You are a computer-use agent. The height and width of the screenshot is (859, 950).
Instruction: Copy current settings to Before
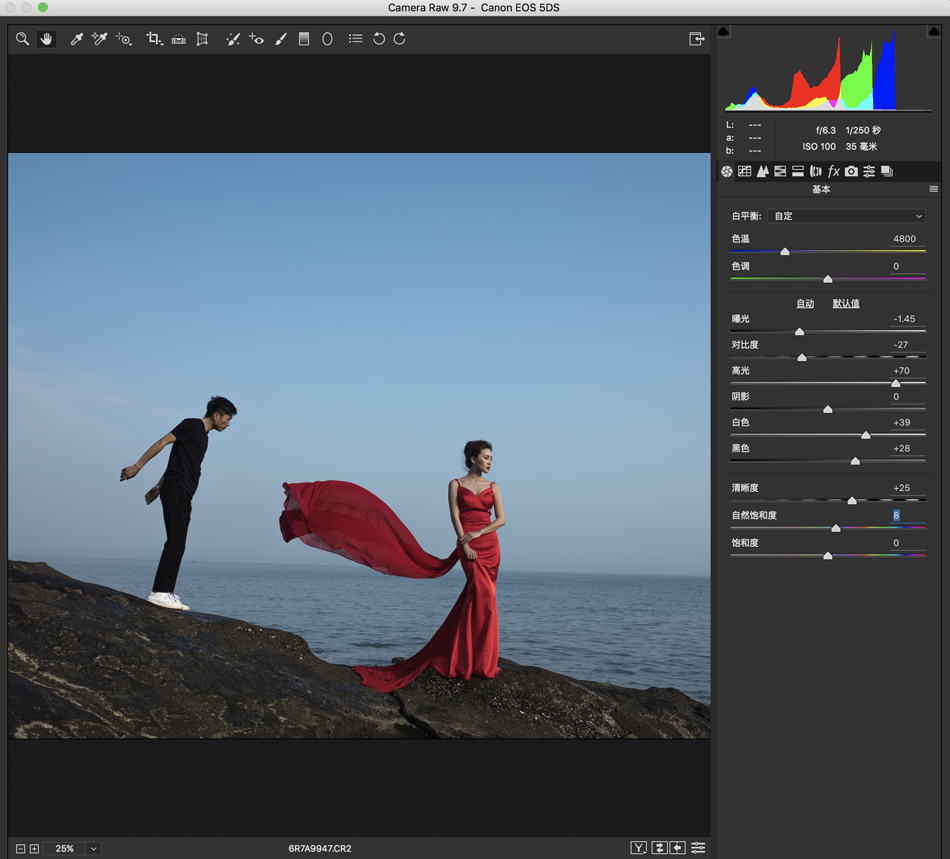(x=678, y=848)
